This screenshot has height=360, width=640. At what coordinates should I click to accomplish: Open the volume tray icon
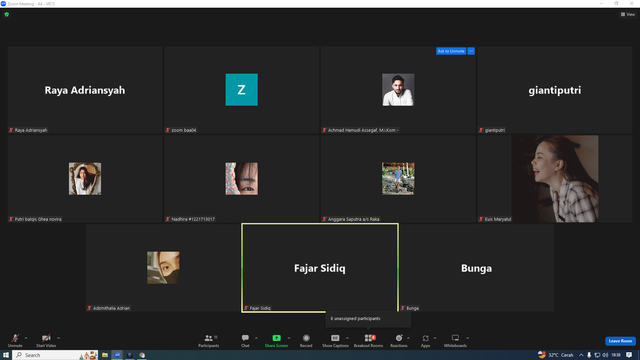click(605, 355)
